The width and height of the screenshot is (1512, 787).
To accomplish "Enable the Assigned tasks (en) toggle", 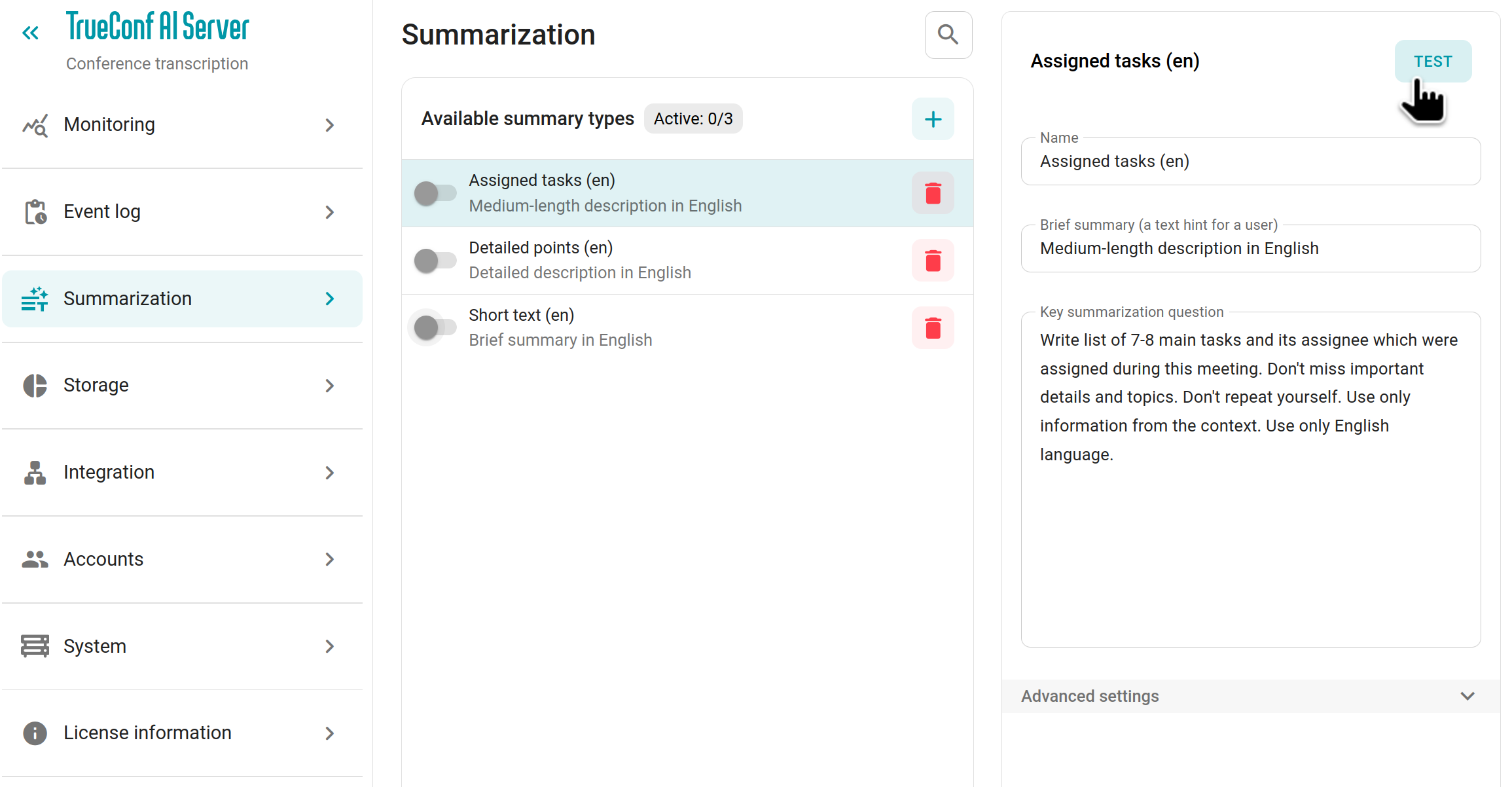I will click(435, 193).
